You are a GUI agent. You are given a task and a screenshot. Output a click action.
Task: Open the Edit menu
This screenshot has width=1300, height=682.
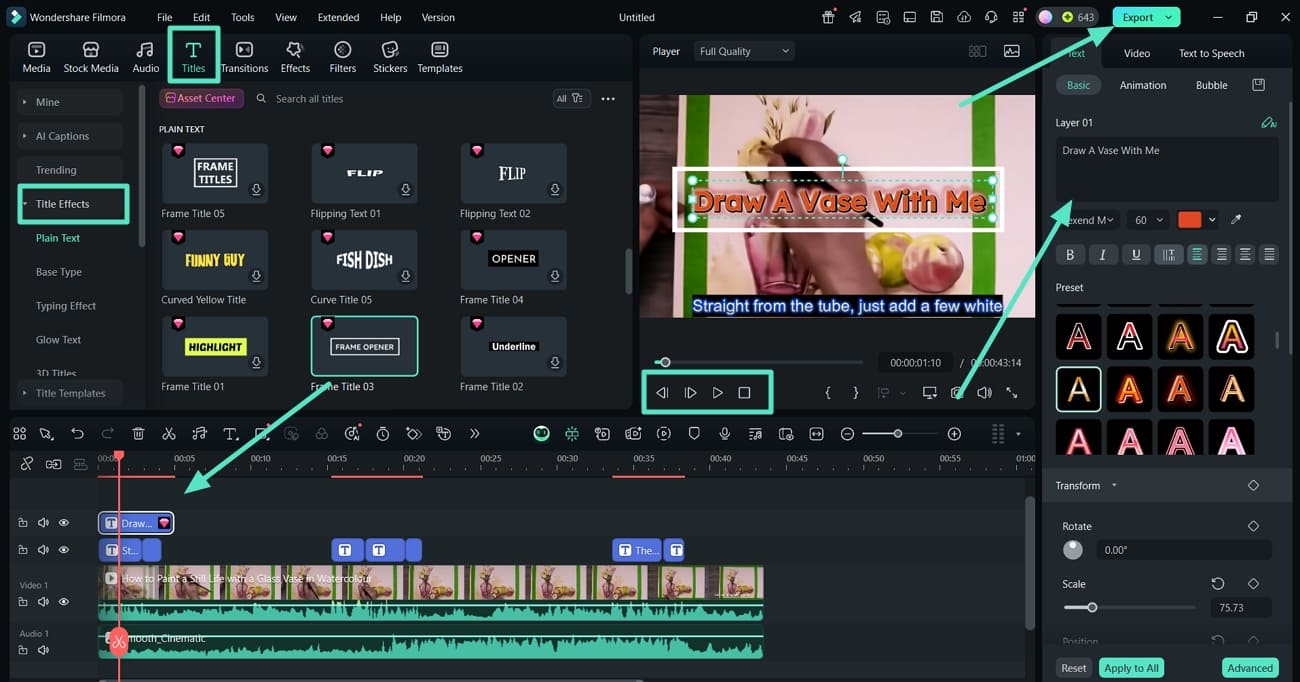(201, 17)
